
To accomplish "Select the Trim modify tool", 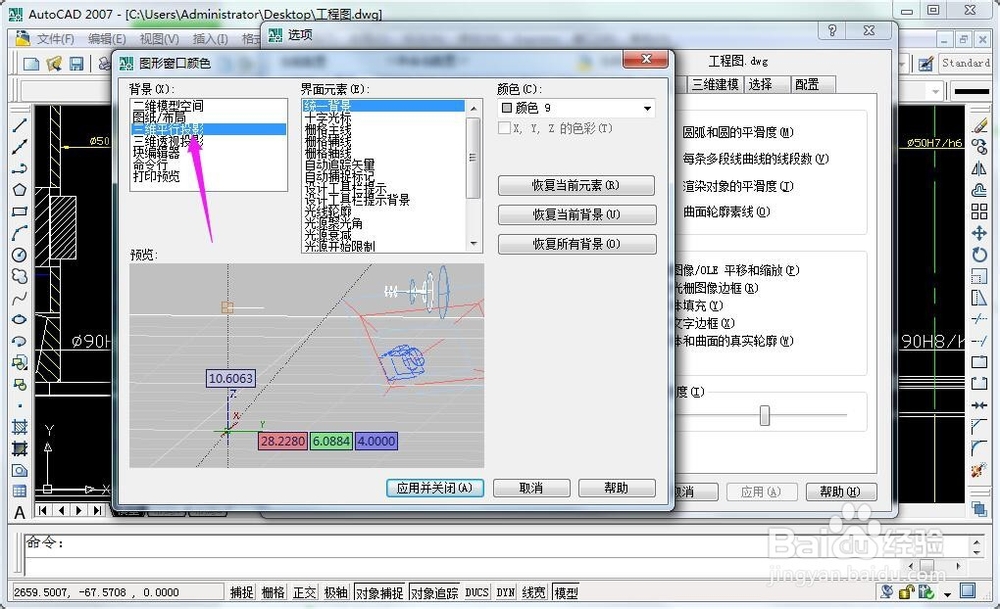I will (980, 319).
